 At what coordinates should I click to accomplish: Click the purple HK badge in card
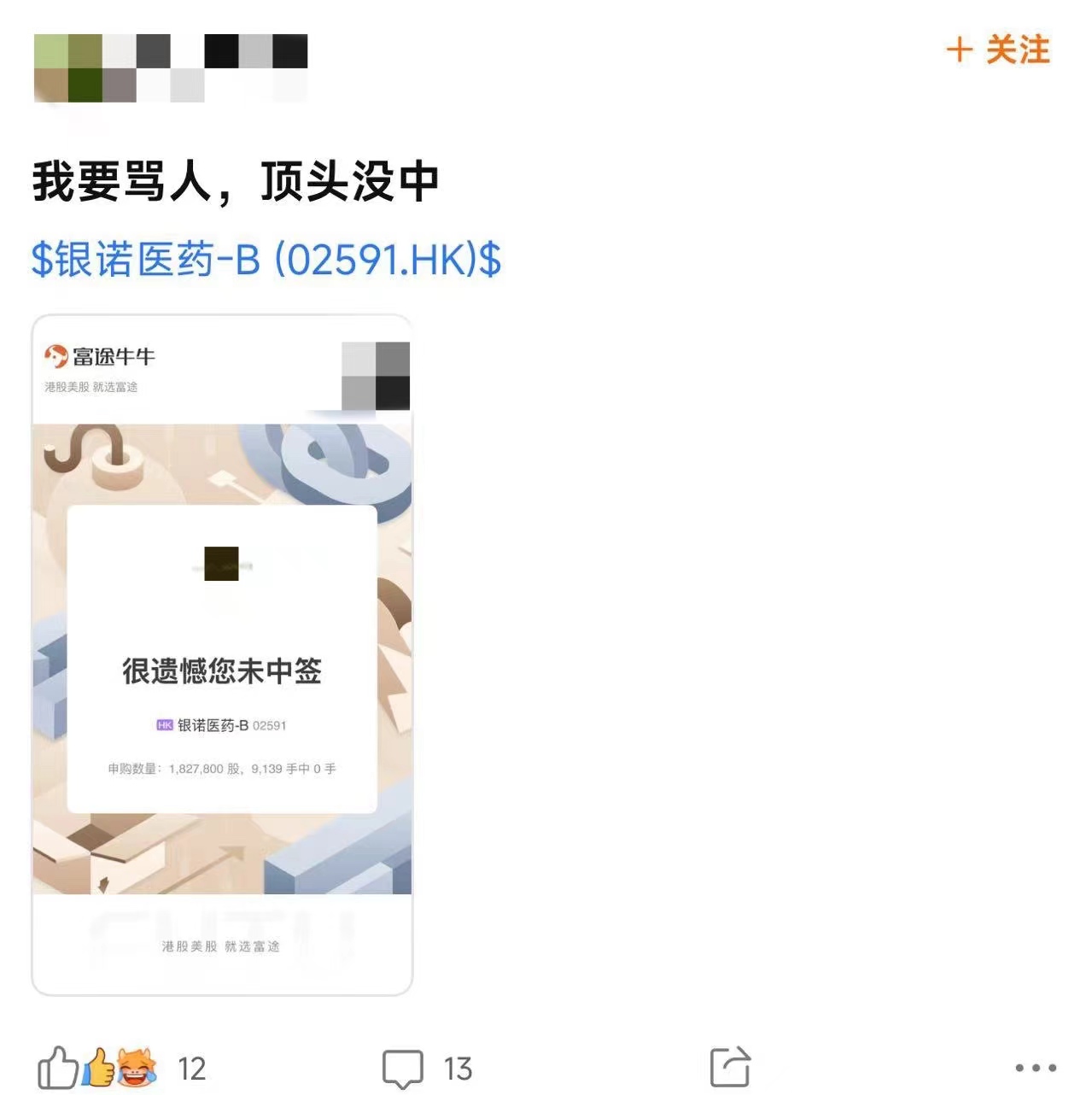(165, 725)
